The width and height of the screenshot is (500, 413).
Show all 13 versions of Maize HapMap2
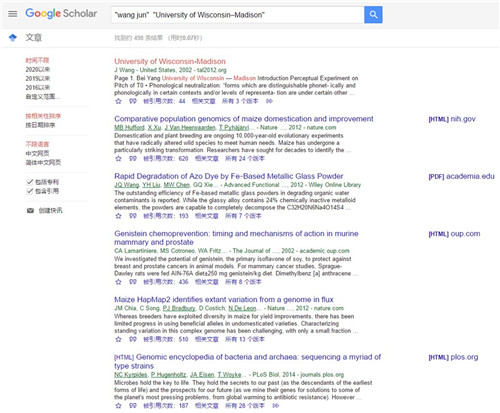(x=245, y=339)
